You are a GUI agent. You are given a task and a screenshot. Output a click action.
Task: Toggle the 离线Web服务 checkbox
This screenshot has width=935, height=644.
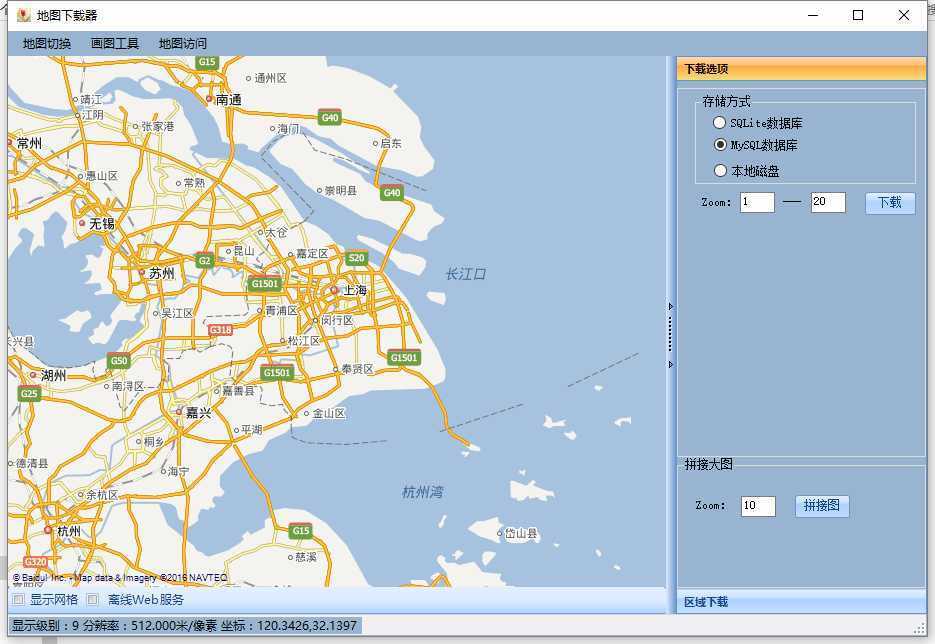tap(92, 599)
